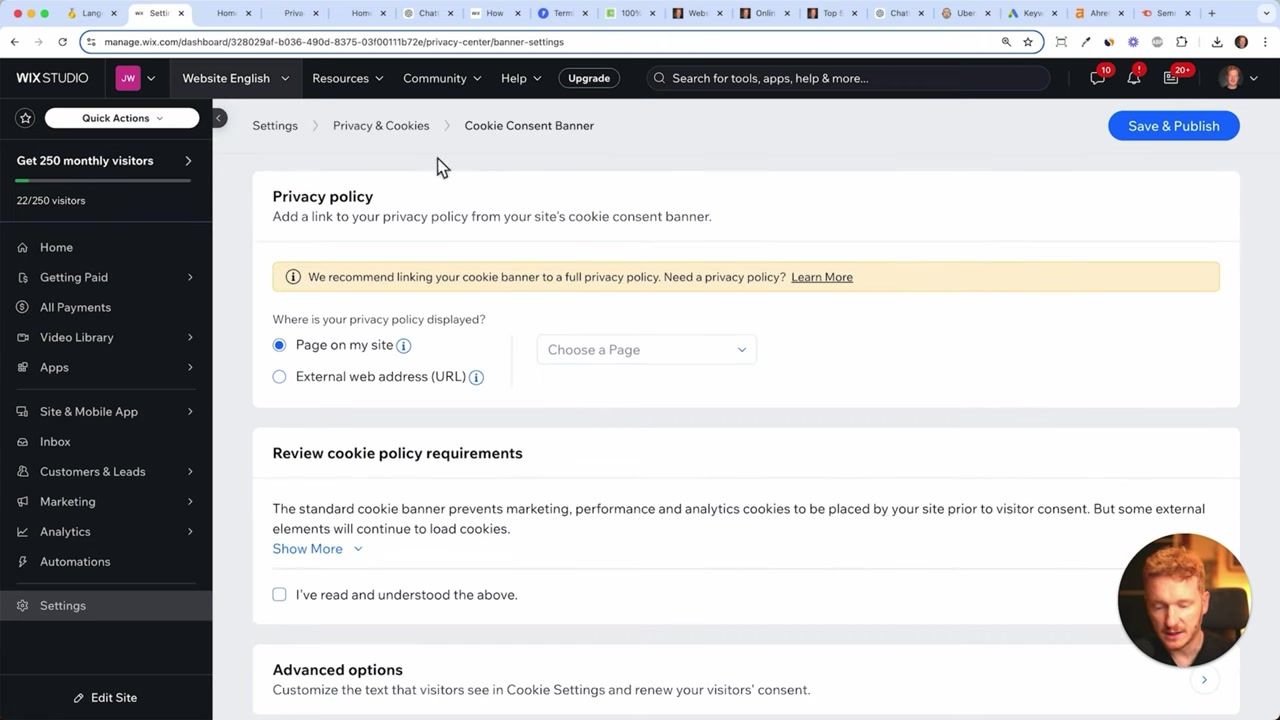
Task: Click the info icon next to Page on my site
Action: 404,346
